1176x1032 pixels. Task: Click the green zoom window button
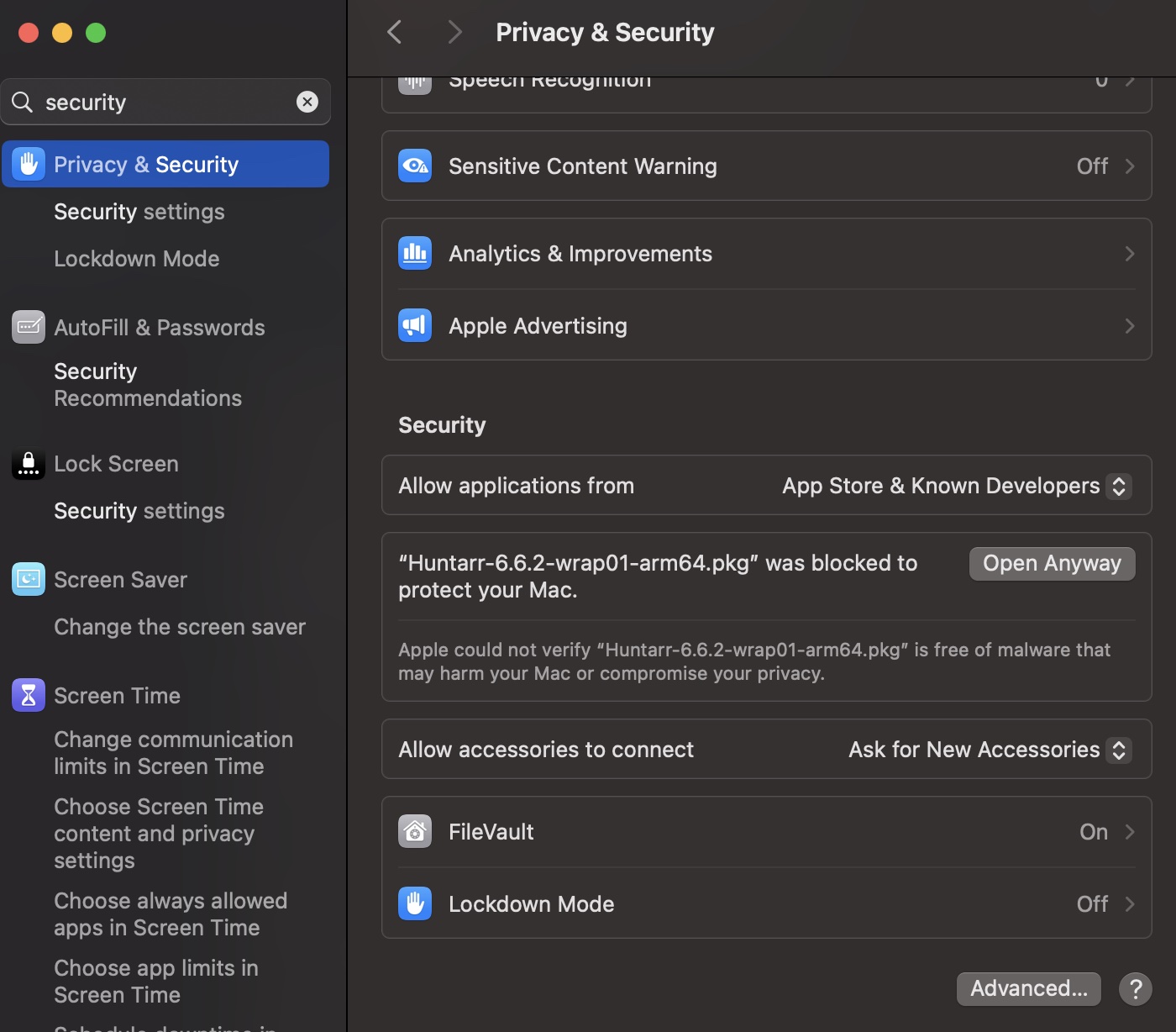tap(96, 33)
